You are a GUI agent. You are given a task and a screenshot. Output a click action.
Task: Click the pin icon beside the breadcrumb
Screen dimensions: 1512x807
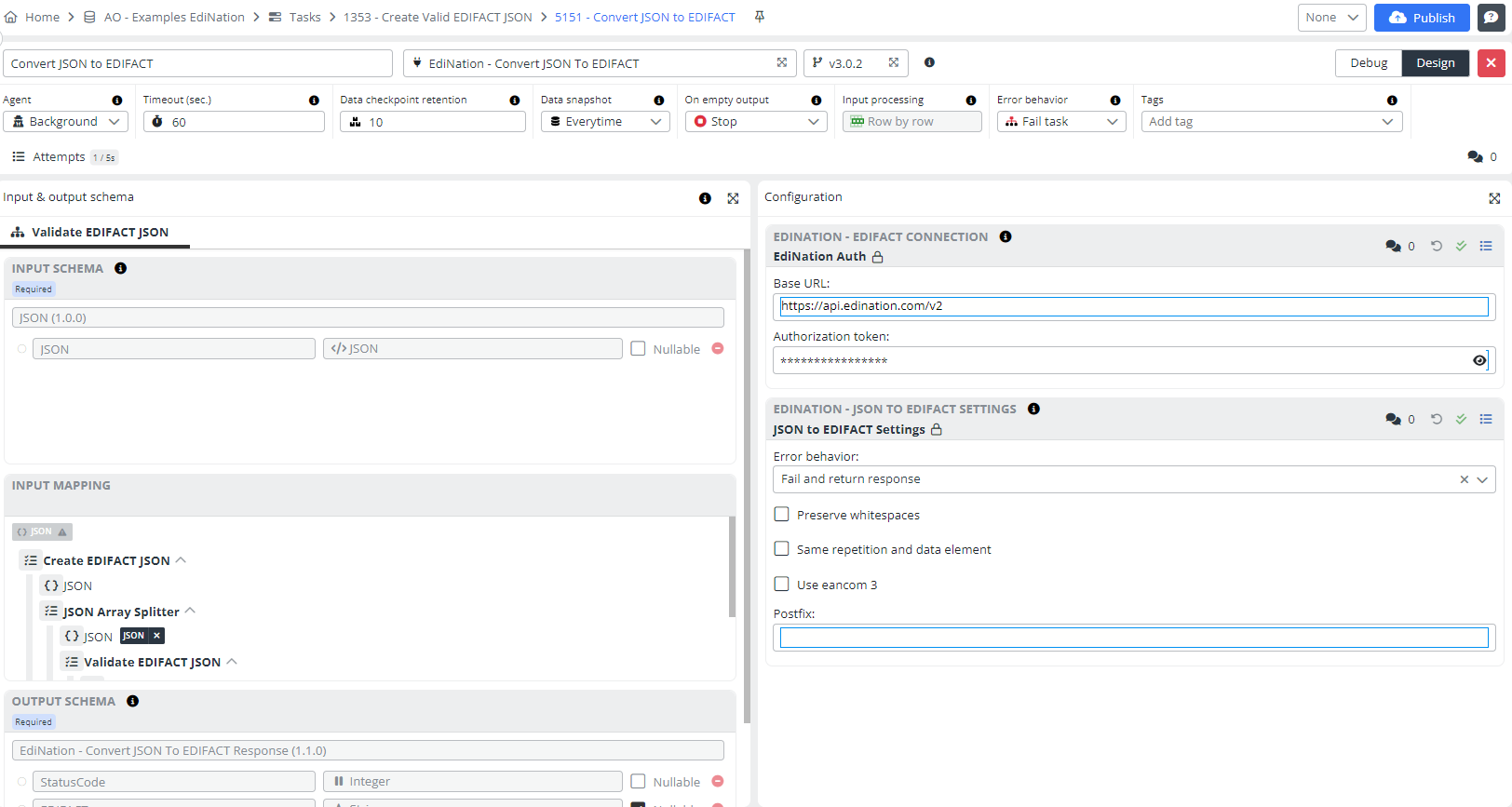pos(760,17)
